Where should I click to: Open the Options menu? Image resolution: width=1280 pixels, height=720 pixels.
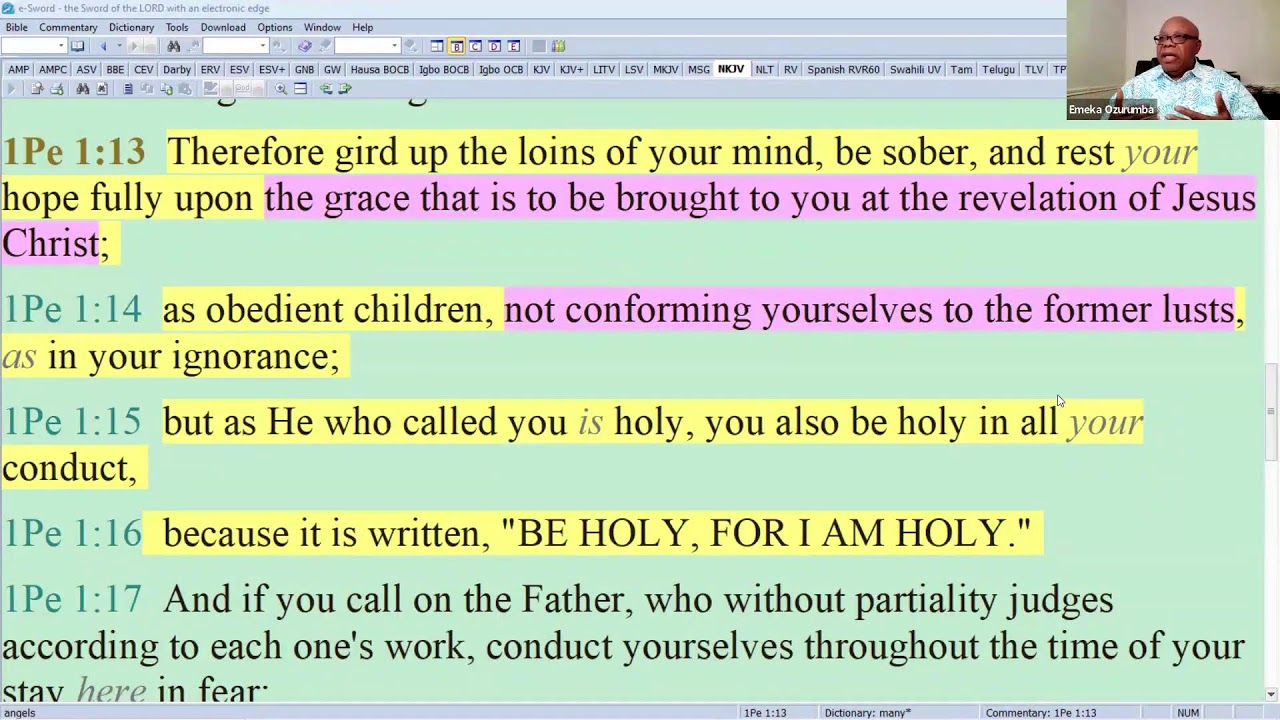click(275, 27)
